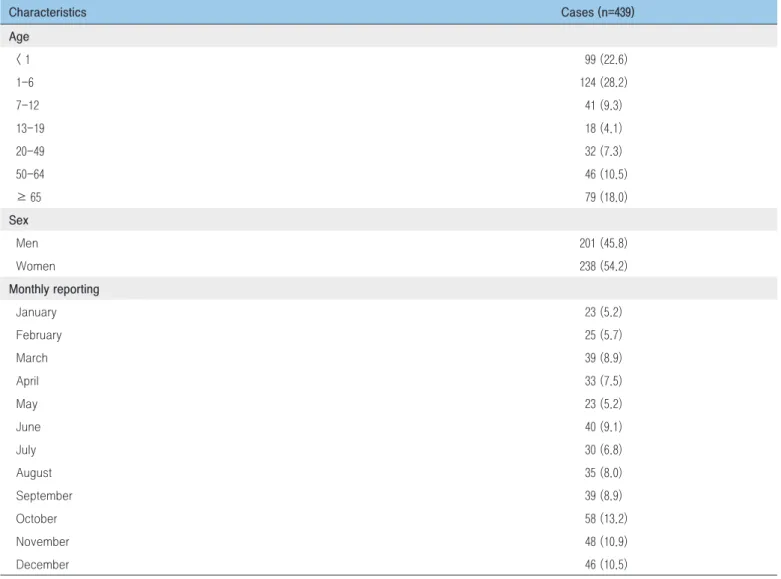Screen dimensions: 781x579
Task: Click the '7-12' age row label
Action: pos(27,106)
